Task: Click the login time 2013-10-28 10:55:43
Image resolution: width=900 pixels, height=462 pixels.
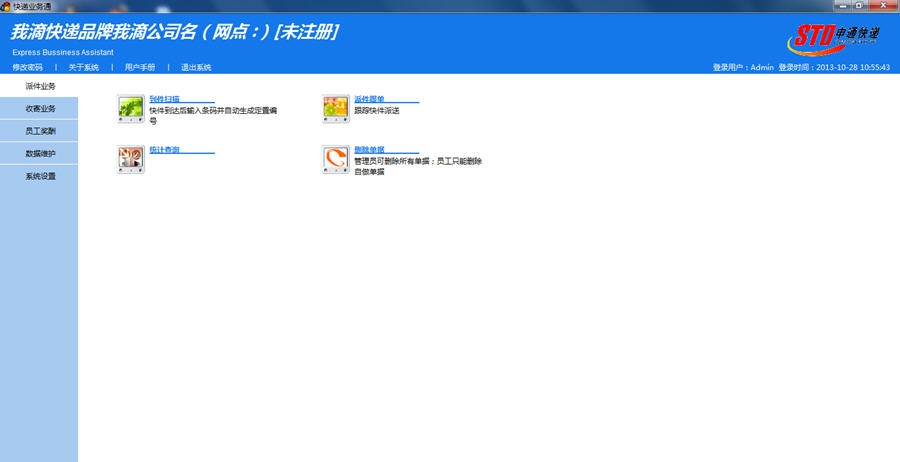Action: pos(853,67)
